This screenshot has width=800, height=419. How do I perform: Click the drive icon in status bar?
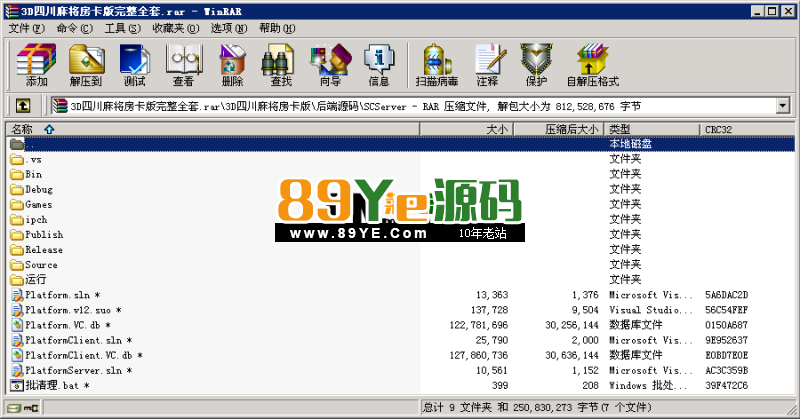14,408
